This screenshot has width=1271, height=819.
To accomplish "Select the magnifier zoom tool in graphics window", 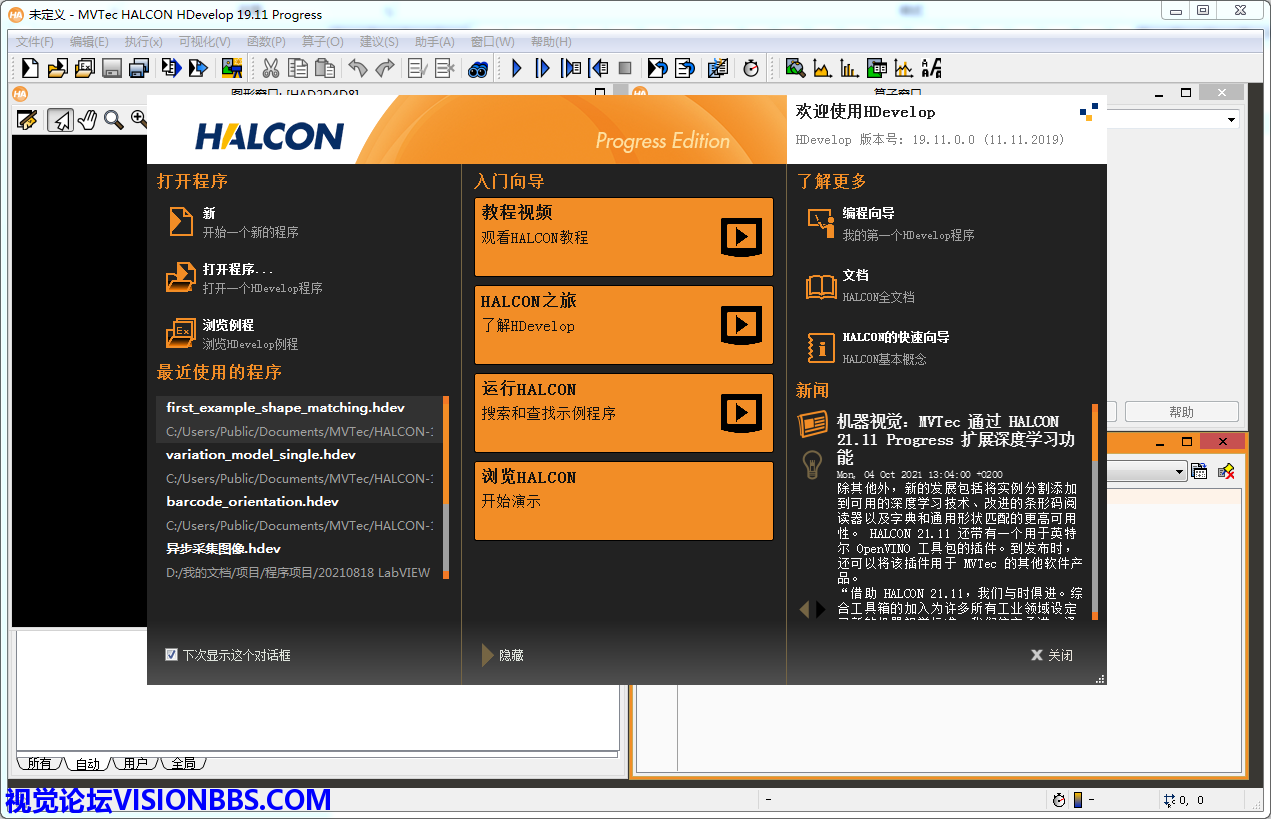I will point(113,120).
